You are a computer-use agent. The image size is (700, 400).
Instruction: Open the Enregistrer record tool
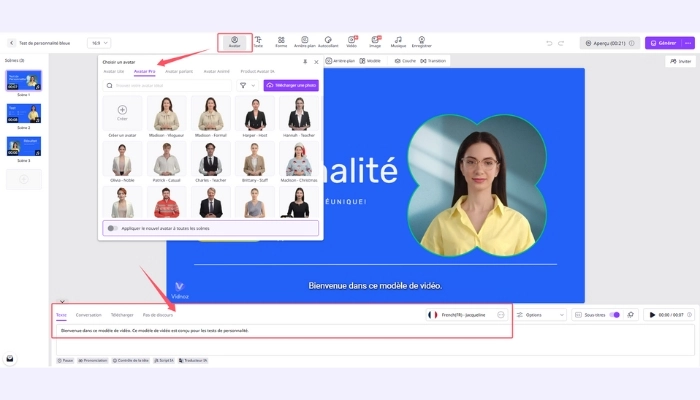[x=421, y=42]
